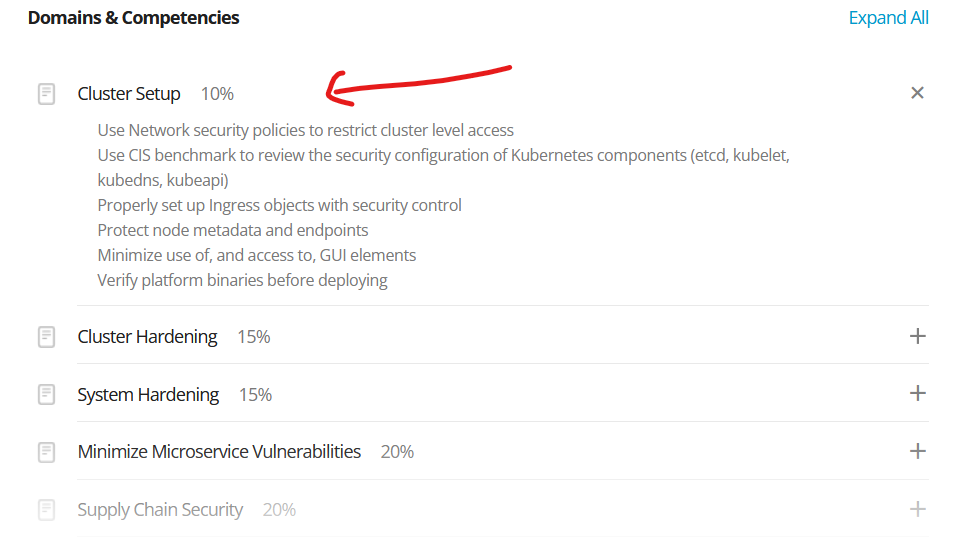This screenshot has height=556, width=966.
Task: Click the Expand All link
Action: pos(888,18)
